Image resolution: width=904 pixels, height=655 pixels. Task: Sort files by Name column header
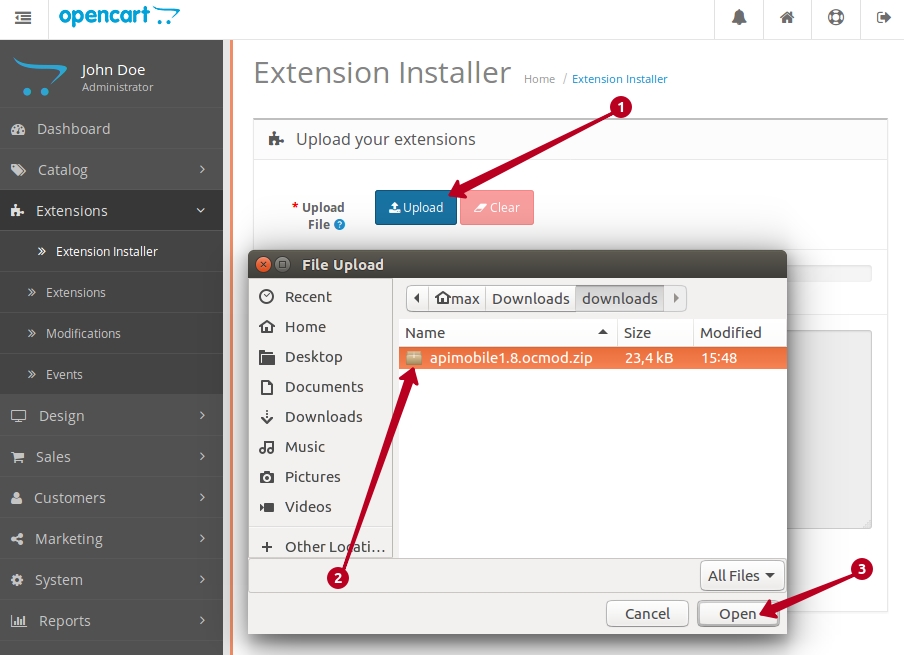507,333
